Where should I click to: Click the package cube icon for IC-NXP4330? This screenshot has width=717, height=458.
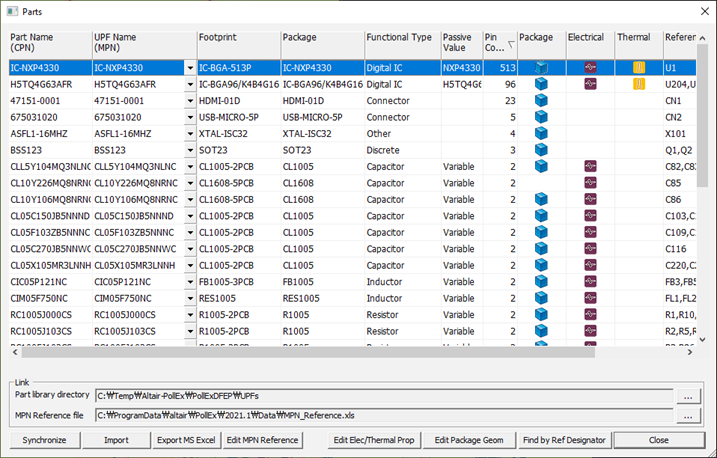click(541, 68)
